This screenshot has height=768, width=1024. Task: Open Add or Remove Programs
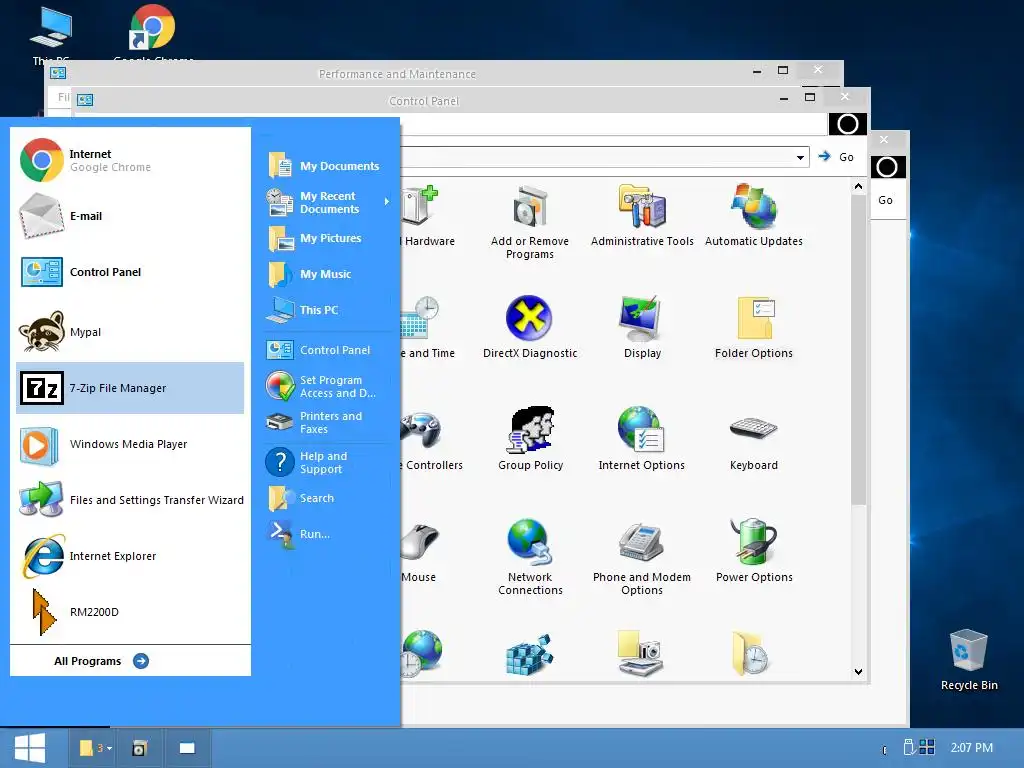[x=530, y=222]
